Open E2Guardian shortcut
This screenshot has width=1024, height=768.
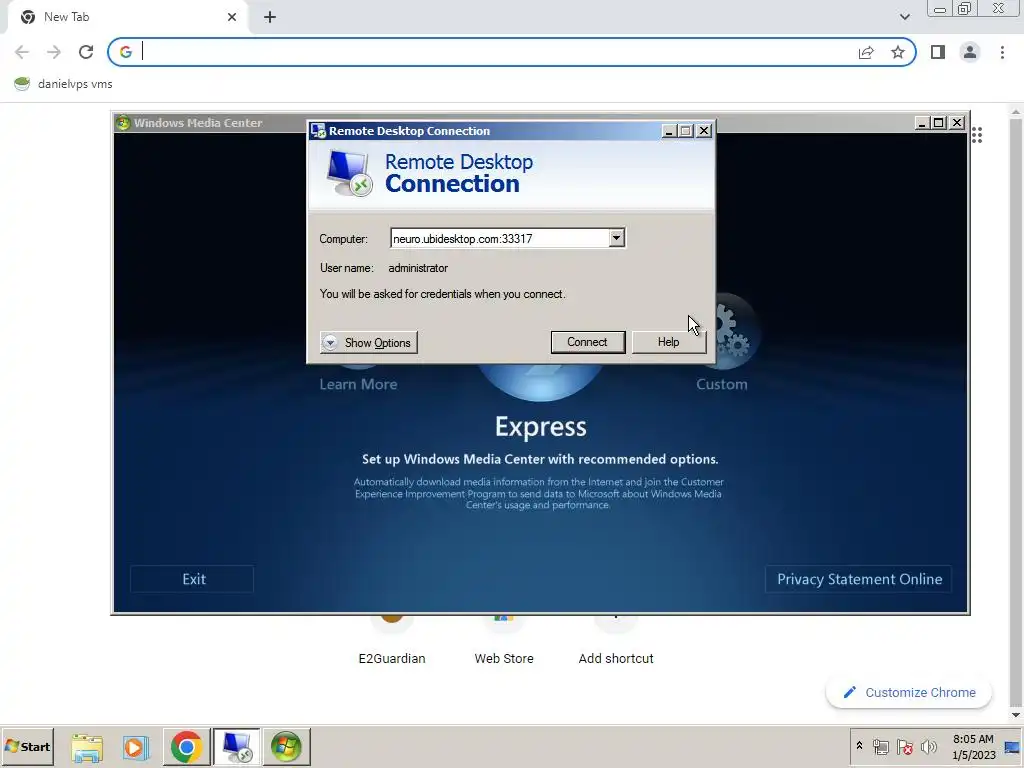click(392, 658)
